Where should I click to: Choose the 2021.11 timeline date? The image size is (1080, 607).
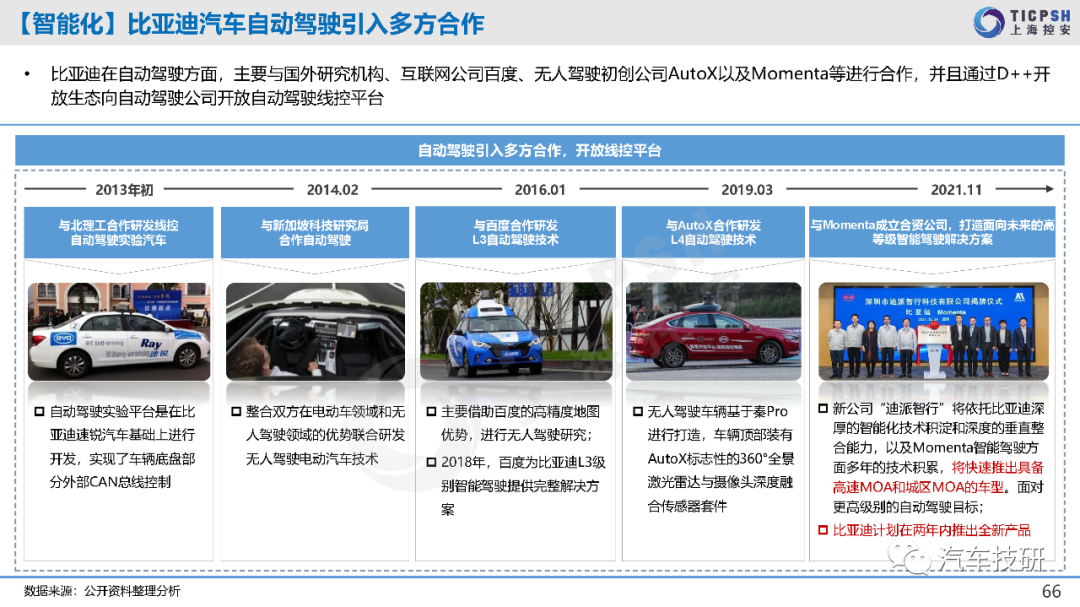pos(956,189)
